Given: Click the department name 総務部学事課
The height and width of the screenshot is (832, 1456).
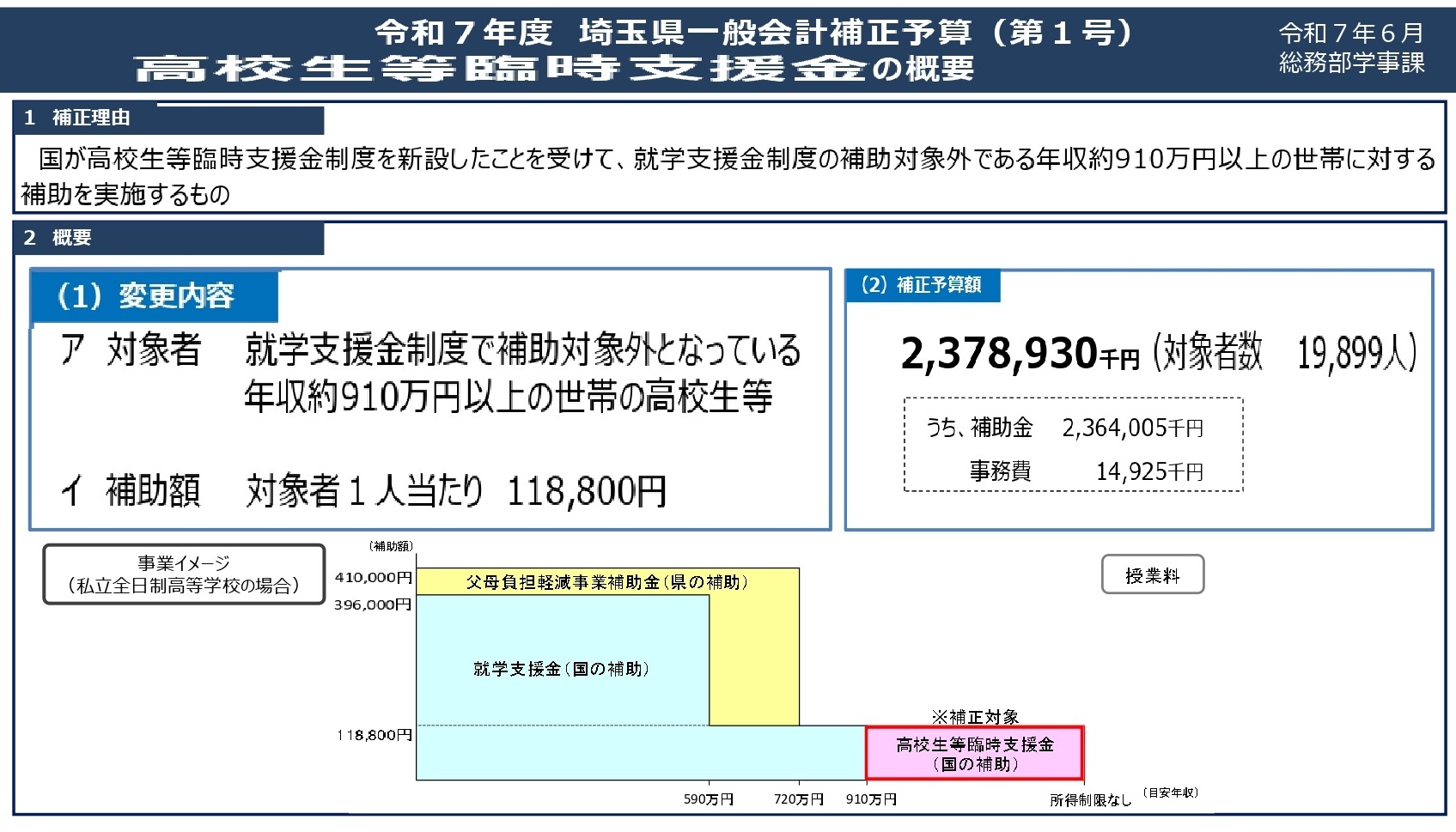Looking at the screenshot, I should click(x=1351, y=63).
